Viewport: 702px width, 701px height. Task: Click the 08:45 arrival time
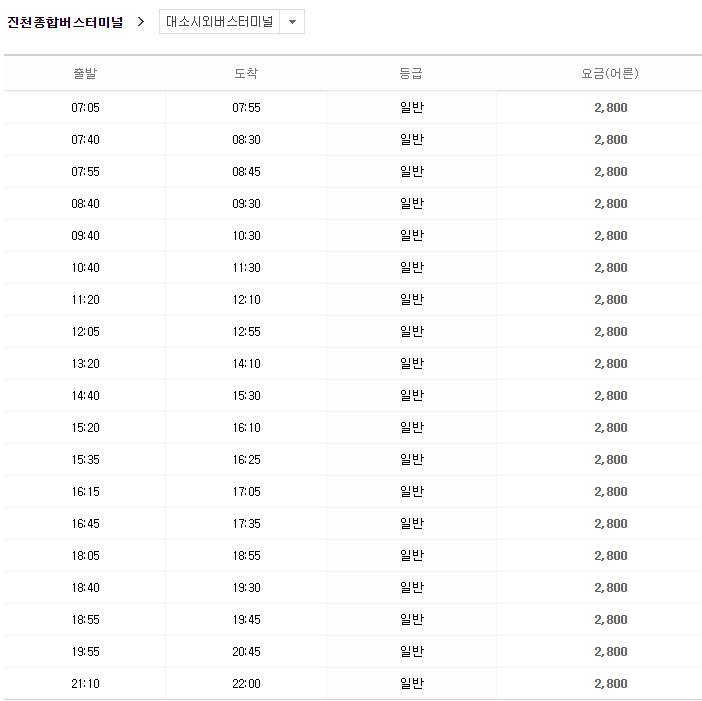(246, 172)
